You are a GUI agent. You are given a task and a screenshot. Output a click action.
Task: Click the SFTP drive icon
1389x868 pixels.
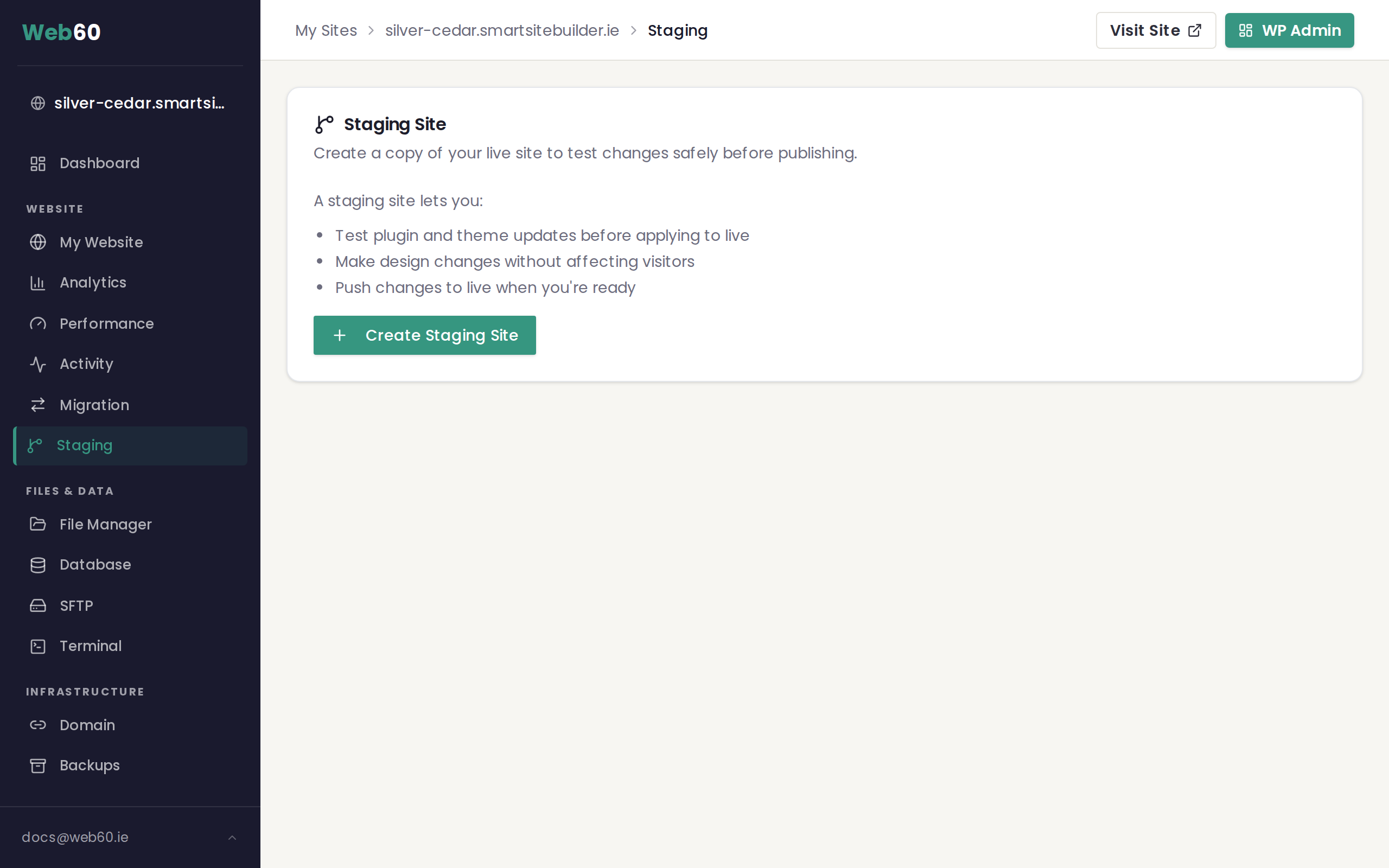(x=38, y=605)
